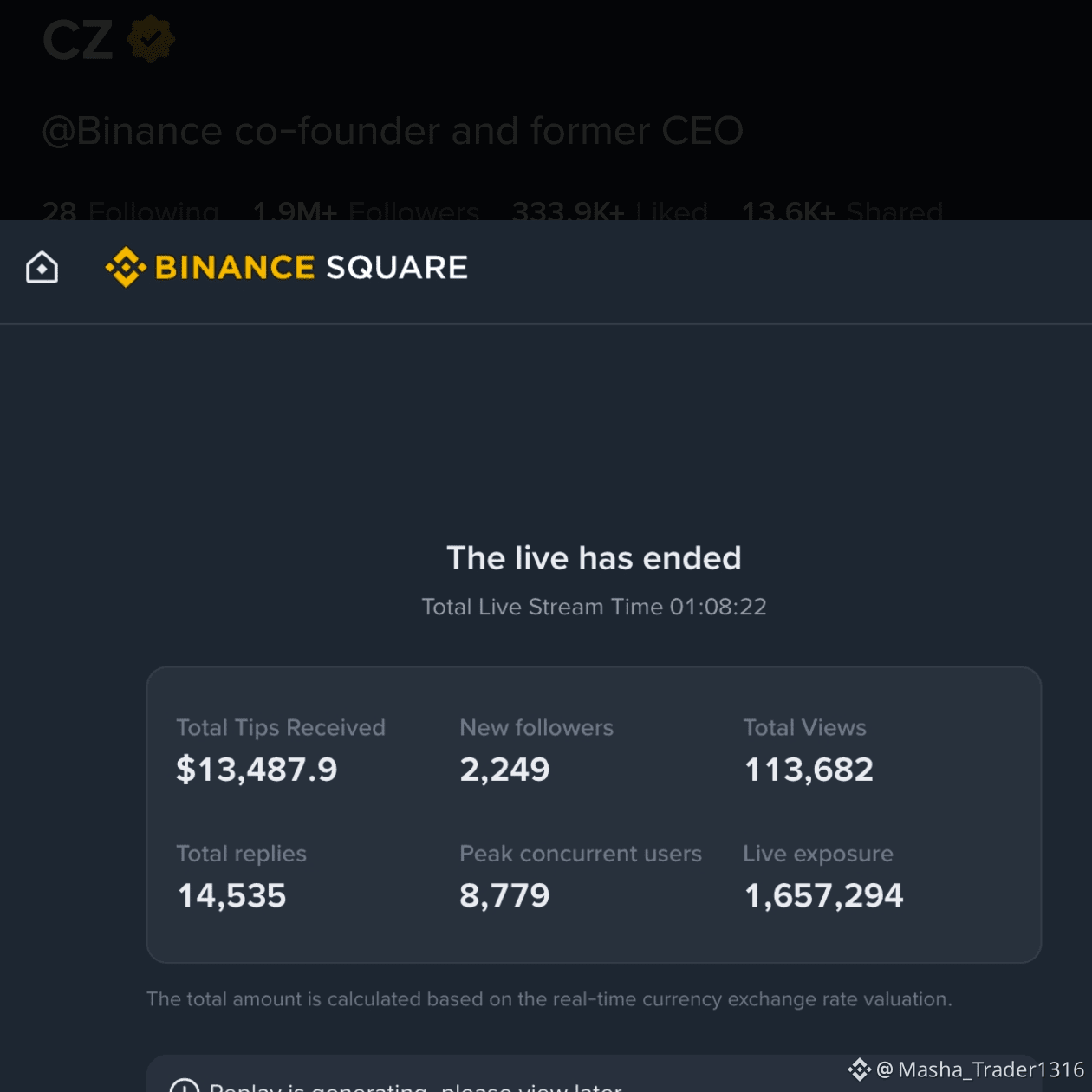Select the Total replies value 14,535

pos(231,895)
